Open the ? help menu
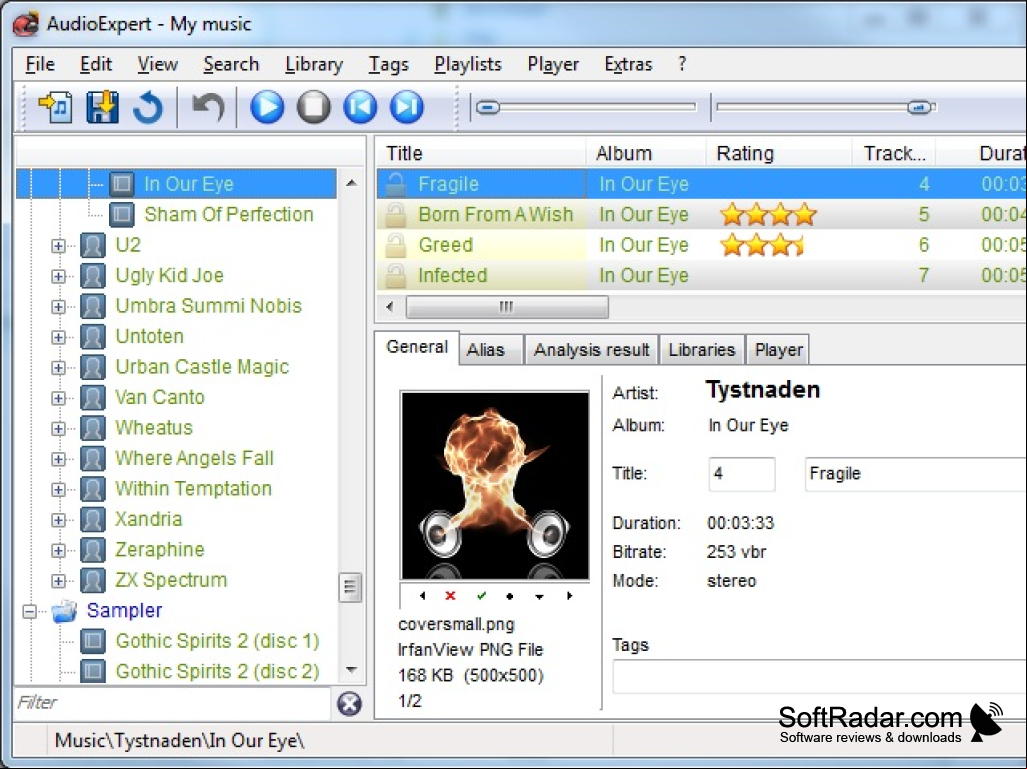 682,64
